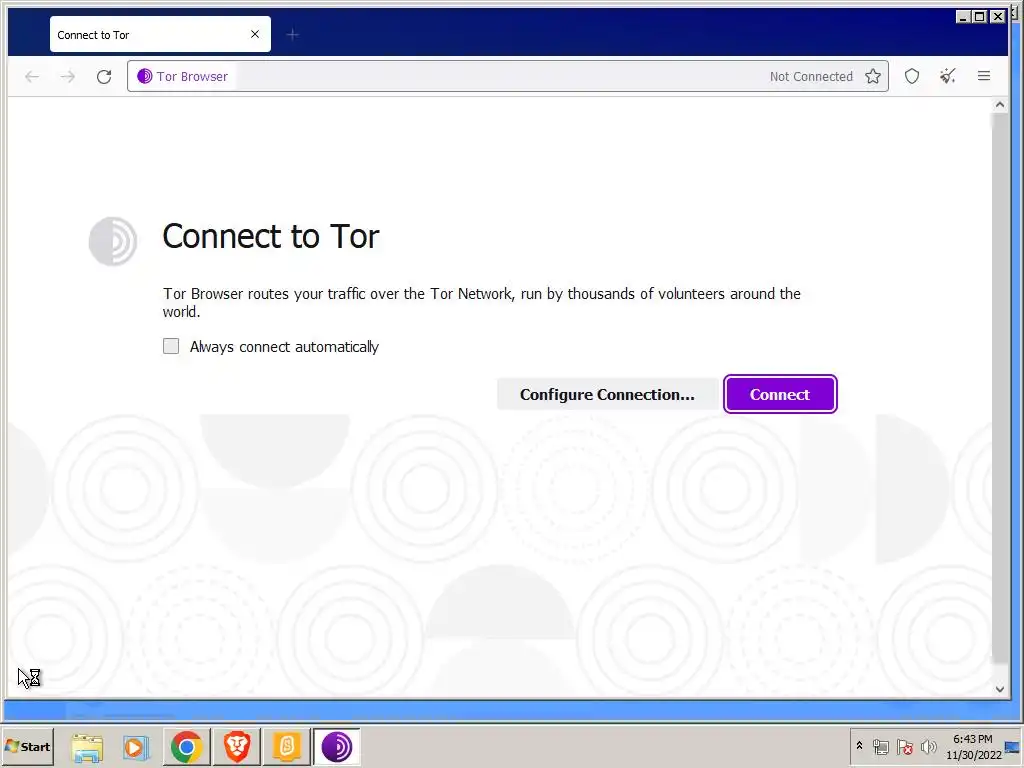This screenshot has width=1024, height=768.
Task: Click the gray Tor onion logo beside heading
Action: tap(113, 241)
